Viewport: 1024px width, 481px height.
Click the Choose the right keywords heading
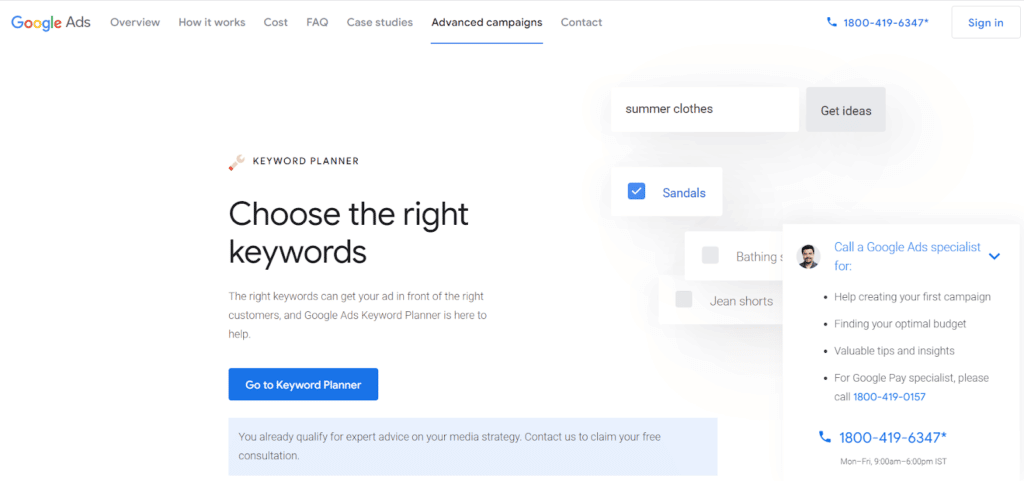pos(349,233)
